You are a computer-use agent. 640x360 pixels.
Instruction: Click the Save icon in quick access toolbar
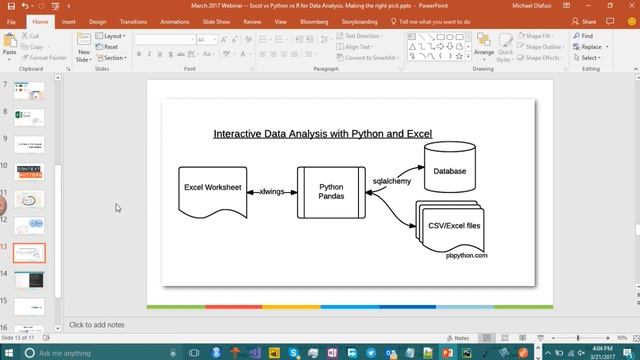pyautogui.click(x=11, y=6)
